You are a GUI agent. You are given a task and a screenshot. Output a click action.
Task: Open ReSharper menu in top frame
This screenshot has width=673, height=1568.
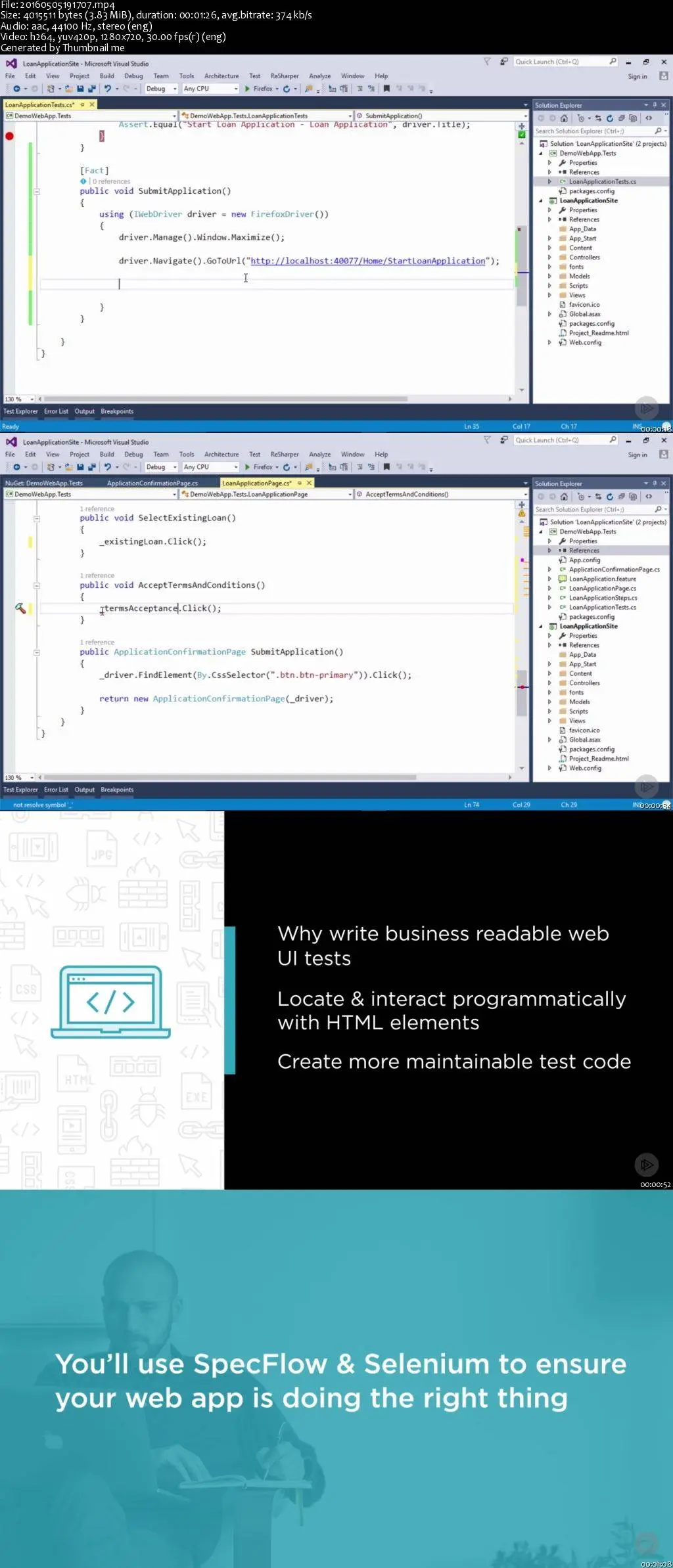click(x=285, y=76)
